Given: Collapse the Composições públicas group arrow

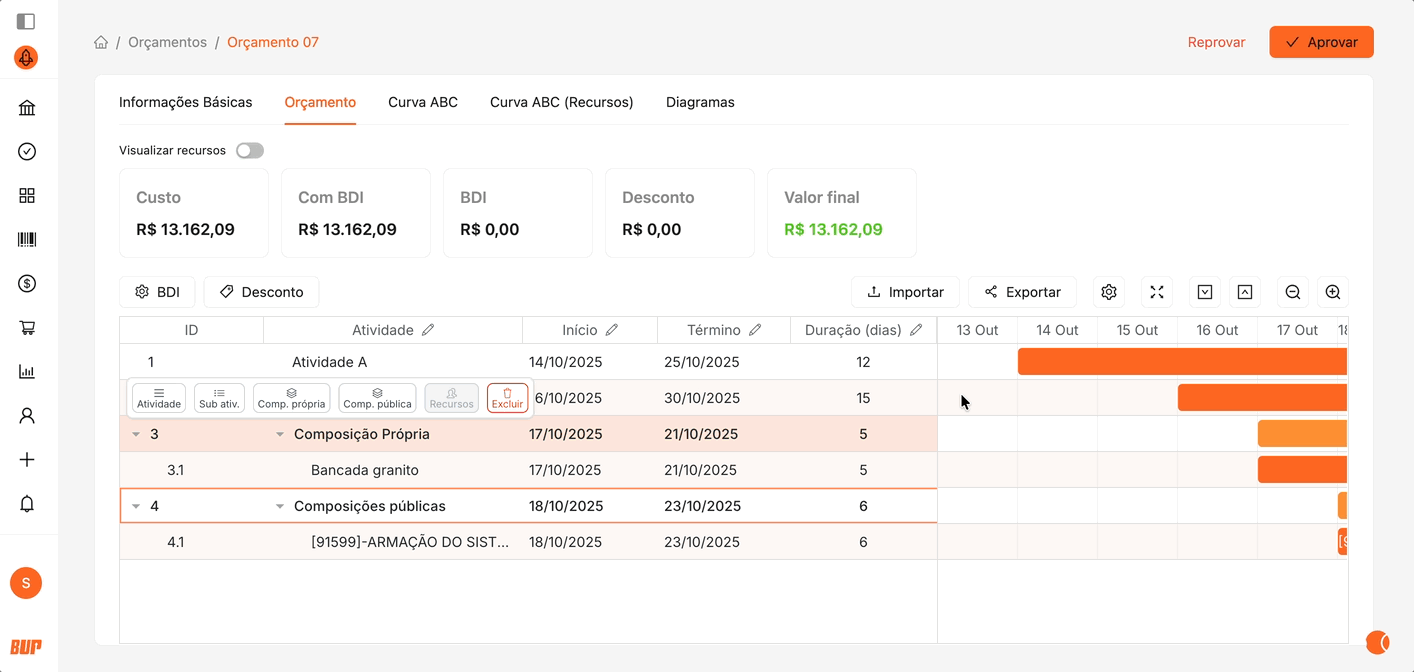Looking at the screenshot, I should coord(280,506).
